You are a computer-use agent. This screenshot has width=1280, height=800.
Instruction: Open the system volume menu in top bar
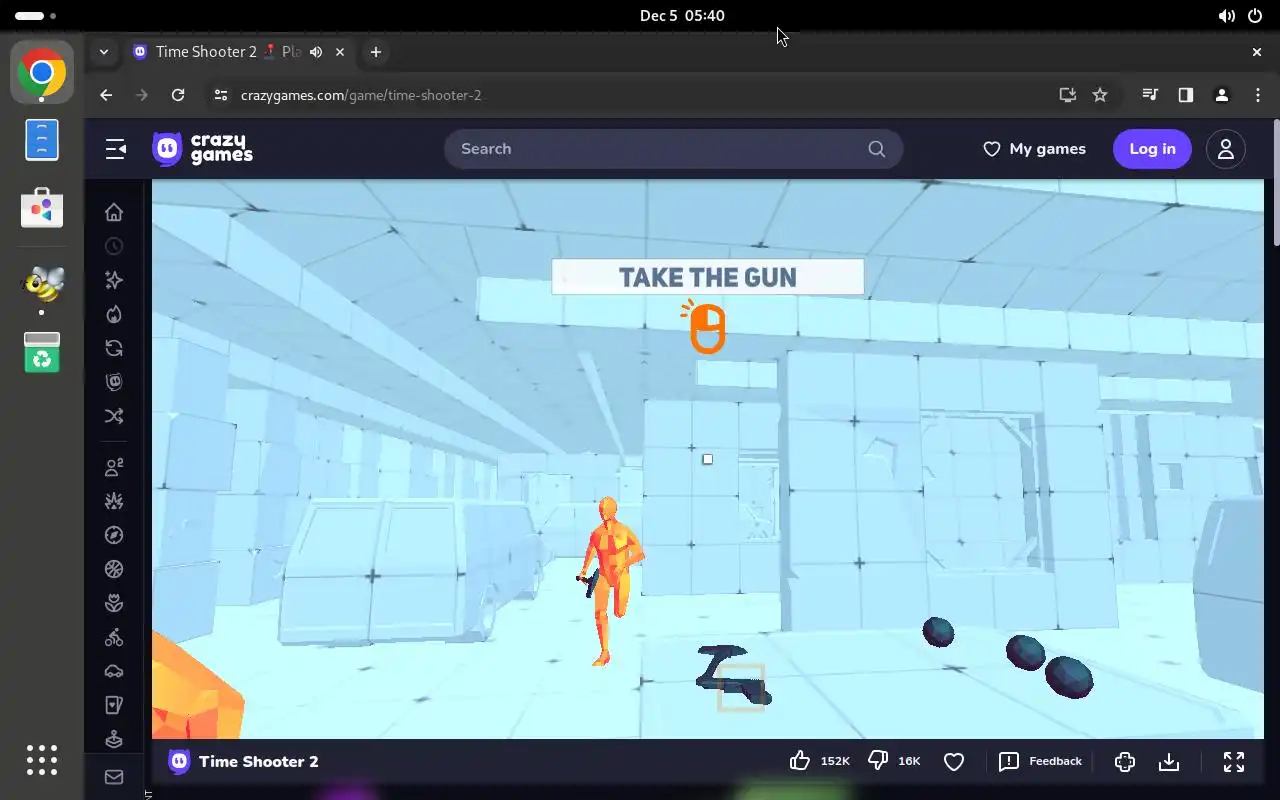point(1227,16)
